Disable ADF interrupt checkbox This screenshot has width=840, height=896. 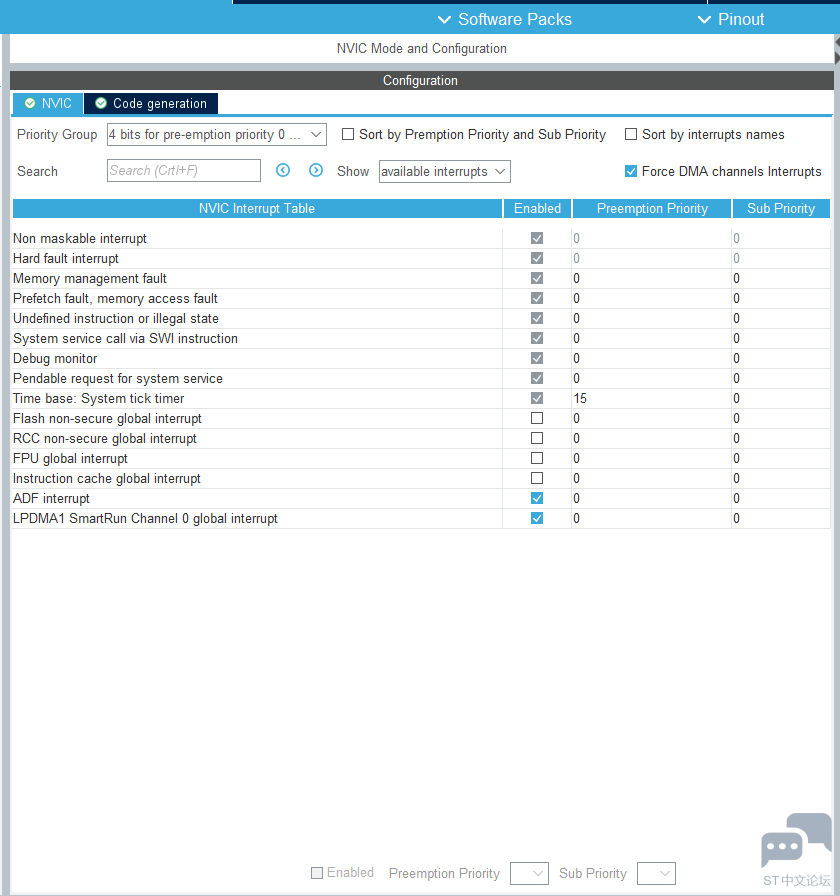point(537,498)
